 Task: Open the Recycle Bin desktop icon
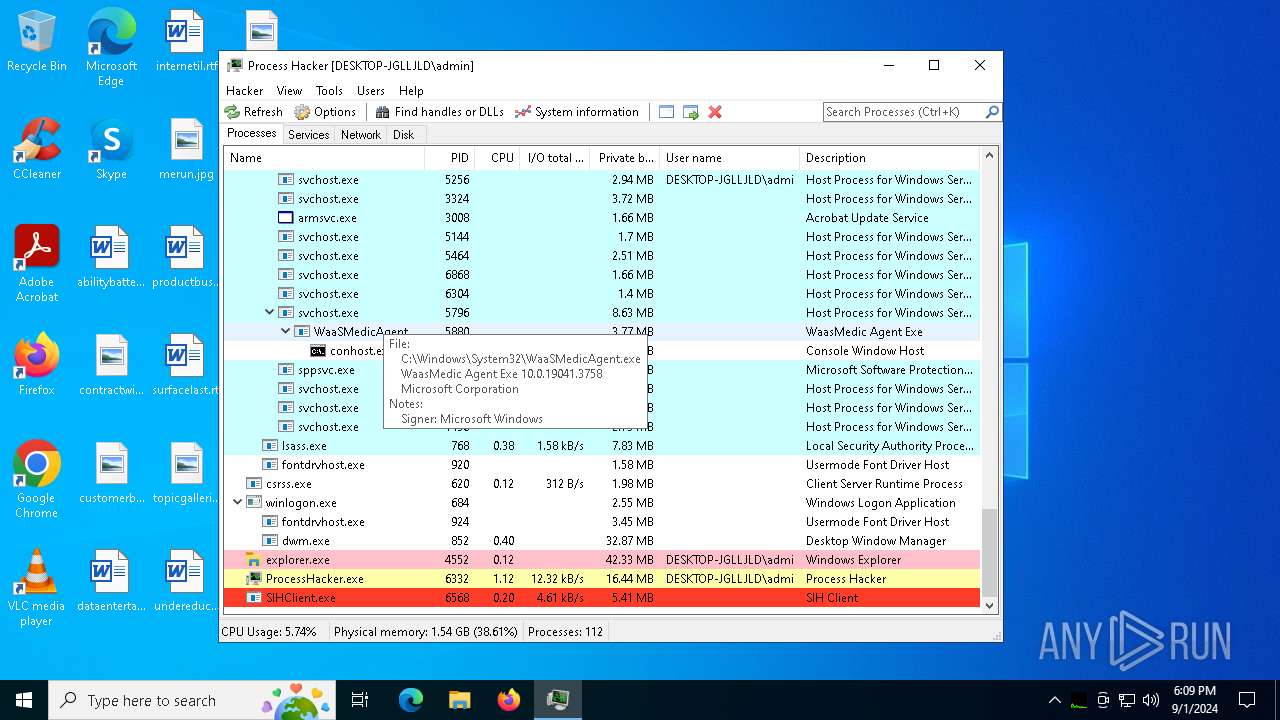[37, 43]
